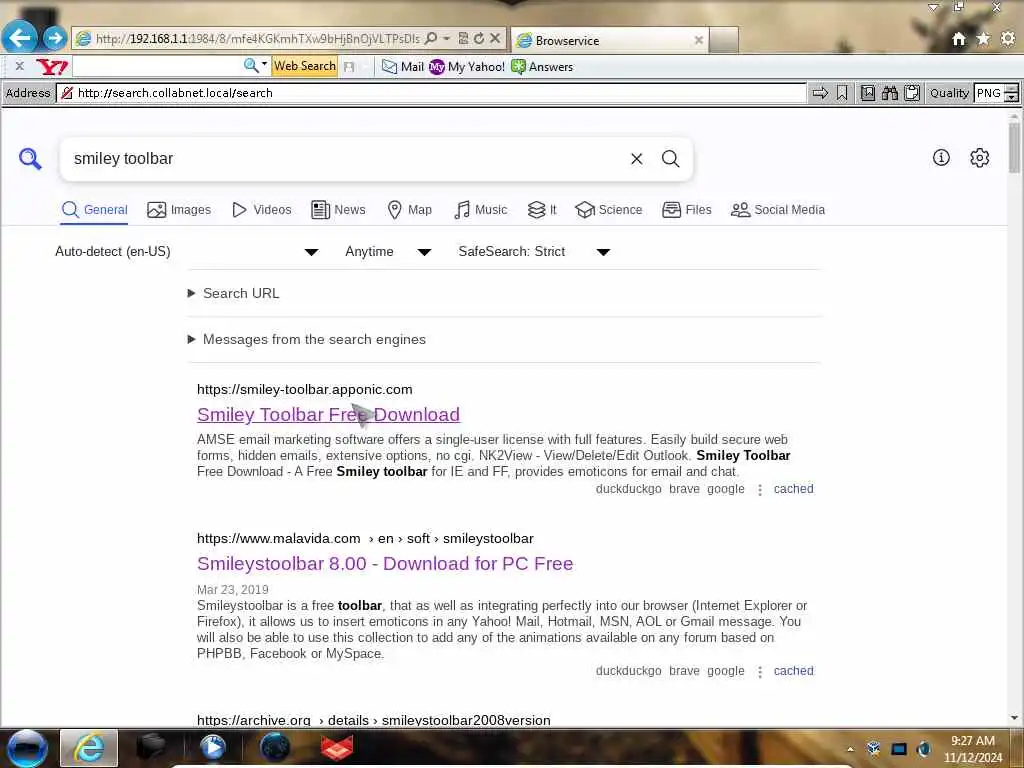Click the page vertical scrollbar thumb
The image size is (1024, 768).
click(x=1014, y=147)
